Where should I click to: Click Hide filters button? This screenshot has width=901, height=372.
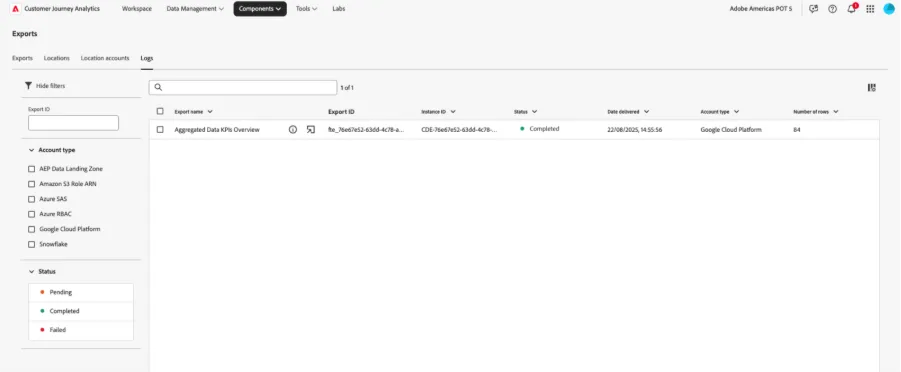pos(45,86)
